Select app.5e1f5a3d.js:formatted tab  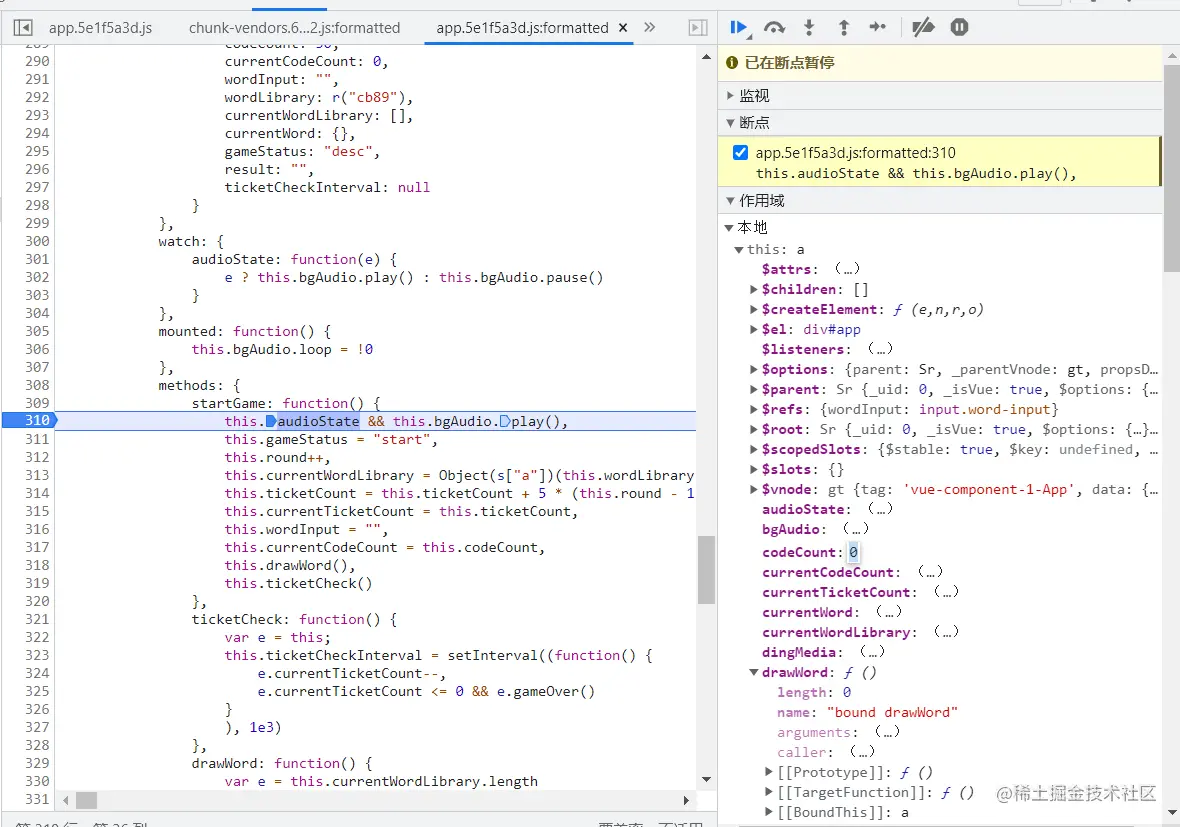pyautogui.click(x=522, y=28)
